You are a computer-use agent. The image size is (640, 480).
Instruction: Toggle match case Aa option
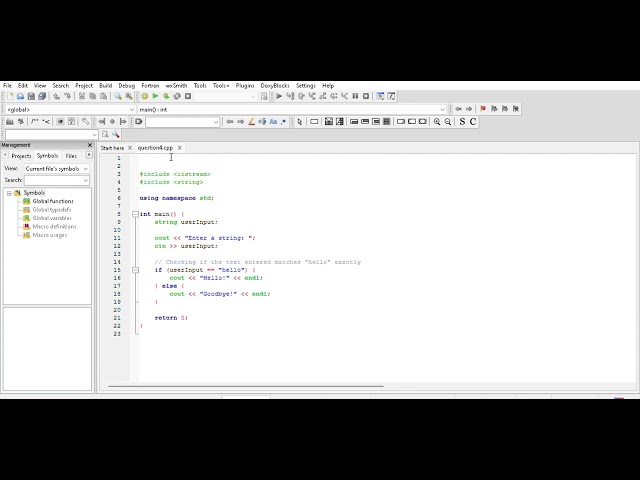coord(273,122)
